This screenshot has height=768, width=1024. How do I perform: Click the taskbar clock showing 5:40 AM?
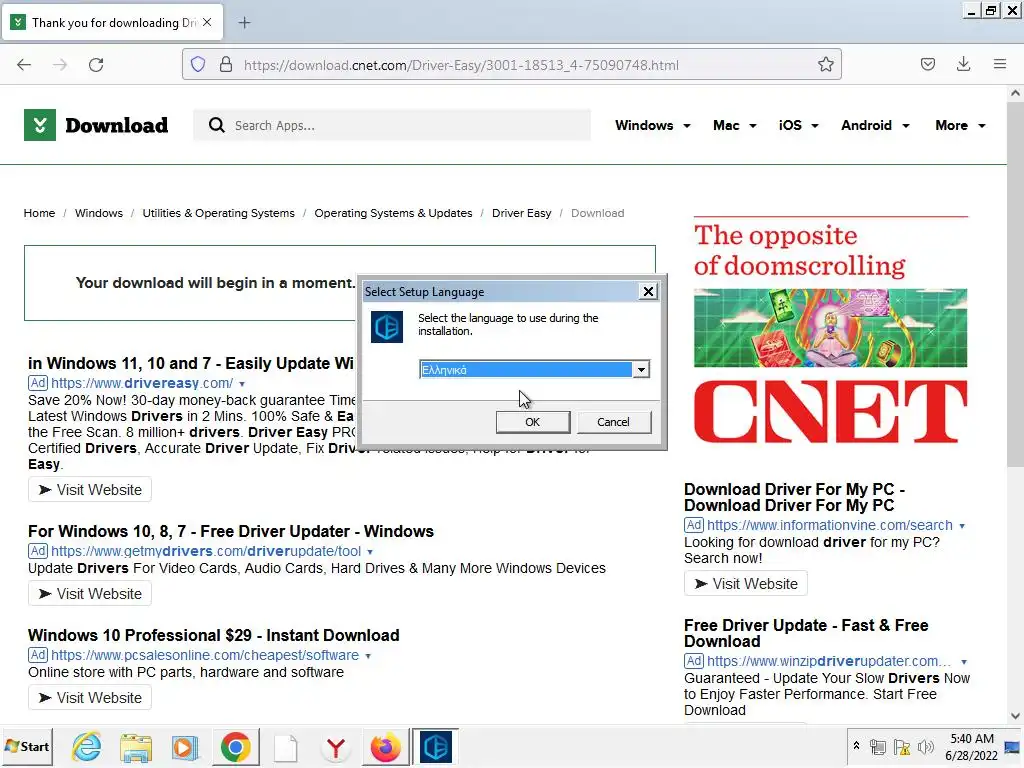[972, 747]
